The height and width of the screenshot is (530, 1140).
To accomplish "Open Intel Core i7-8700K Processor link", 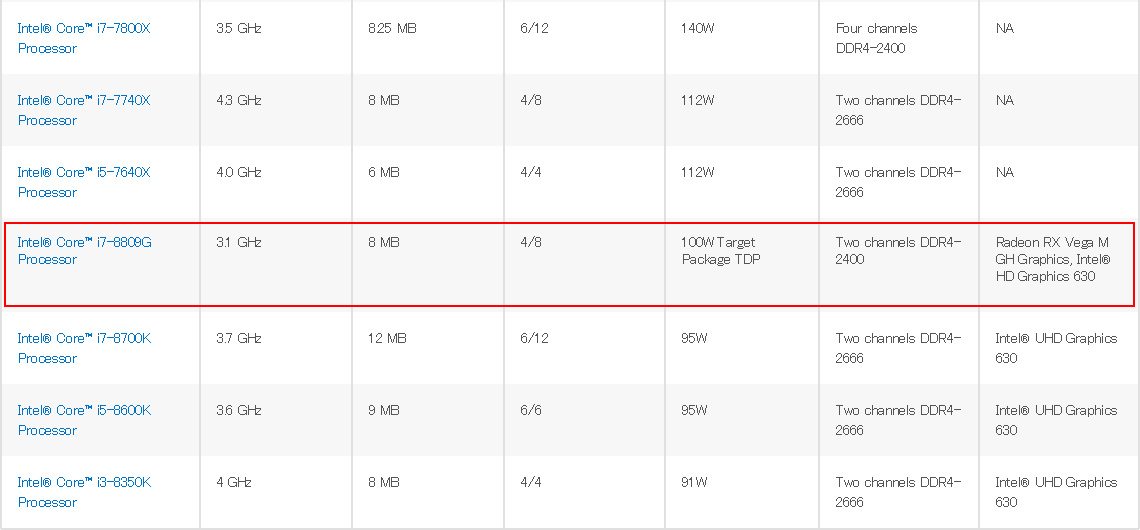I will 84,348.
